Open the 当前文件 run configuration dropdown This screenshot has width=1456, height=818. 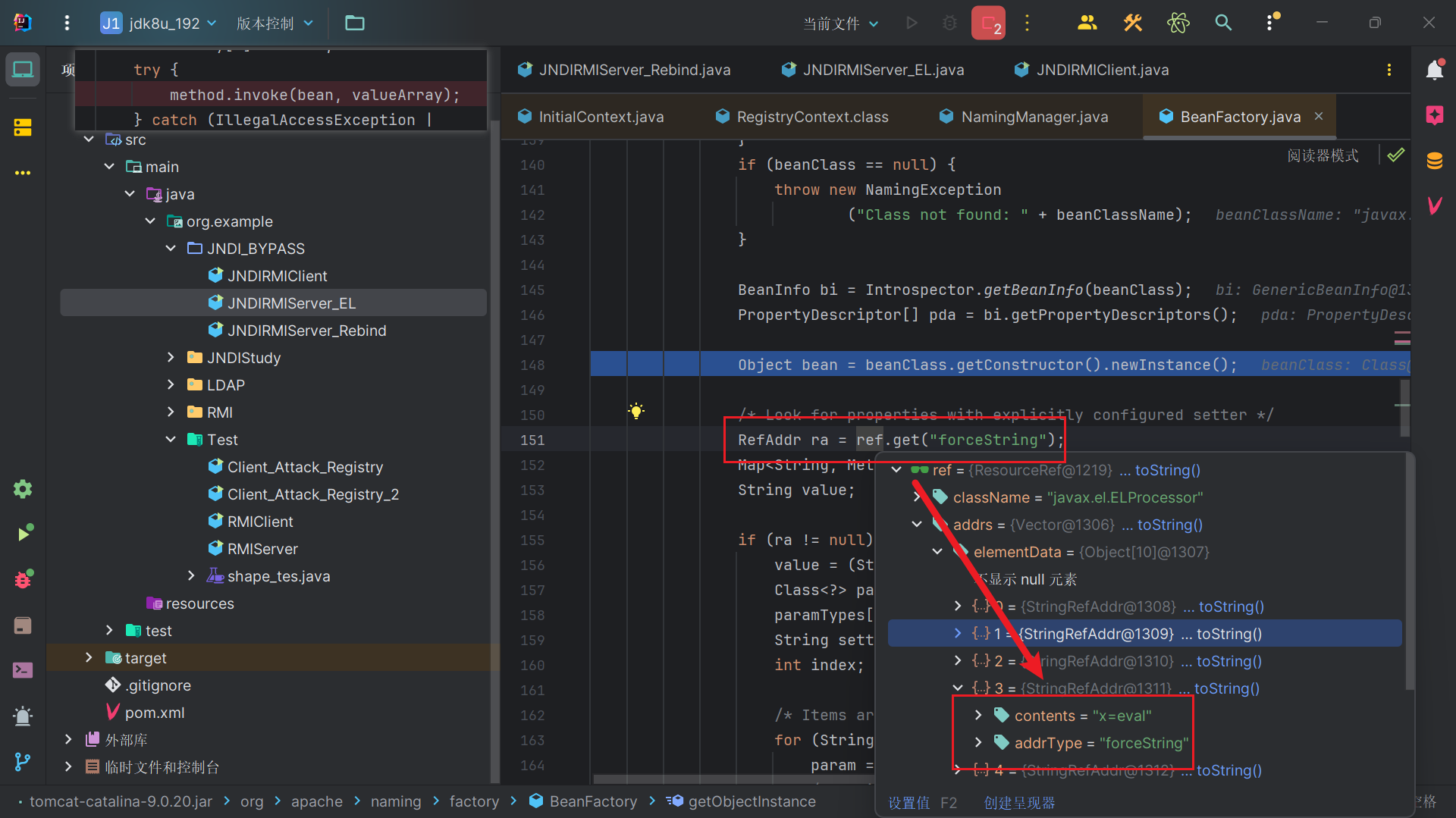[x=840, y=24]
